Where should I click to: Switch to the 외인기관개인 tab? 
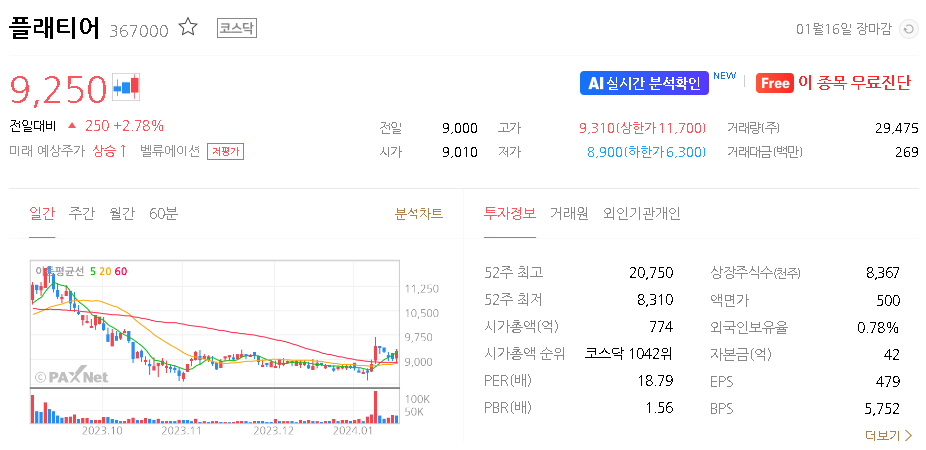pyautogui.click(x=642, y=213)
